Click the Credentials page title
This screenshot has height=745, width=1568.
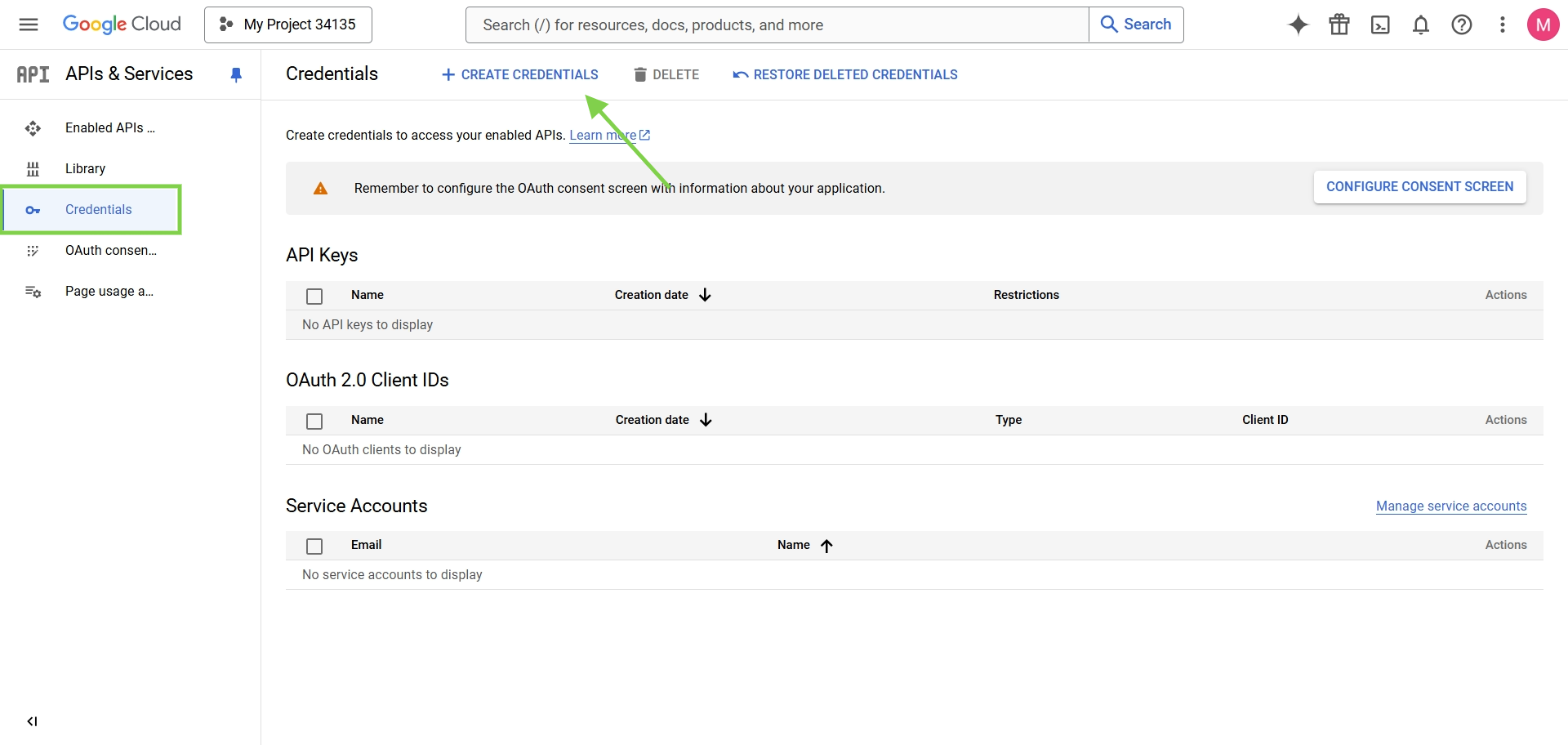point(332,74)
